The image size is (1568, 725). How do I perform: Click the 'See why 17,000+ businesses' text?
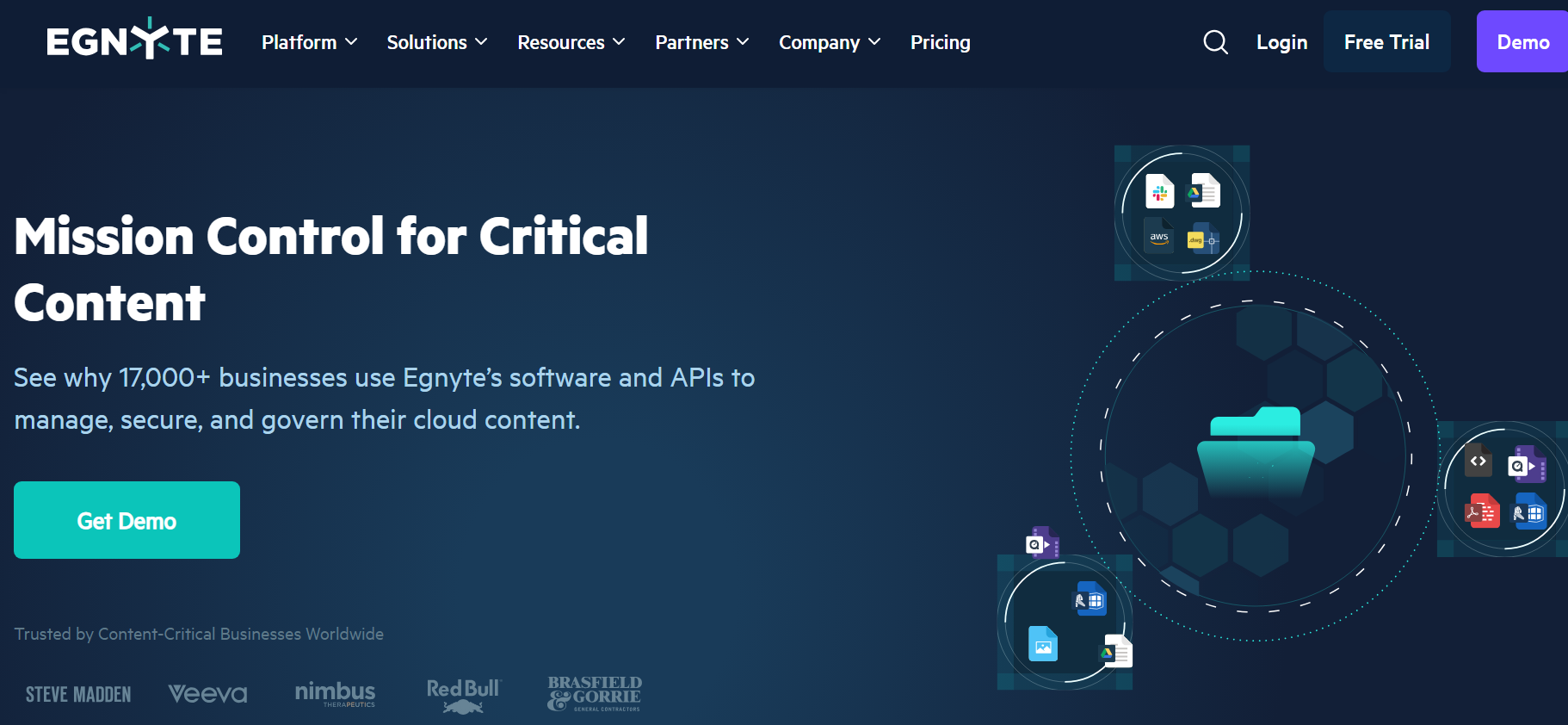tap(384, 399)
